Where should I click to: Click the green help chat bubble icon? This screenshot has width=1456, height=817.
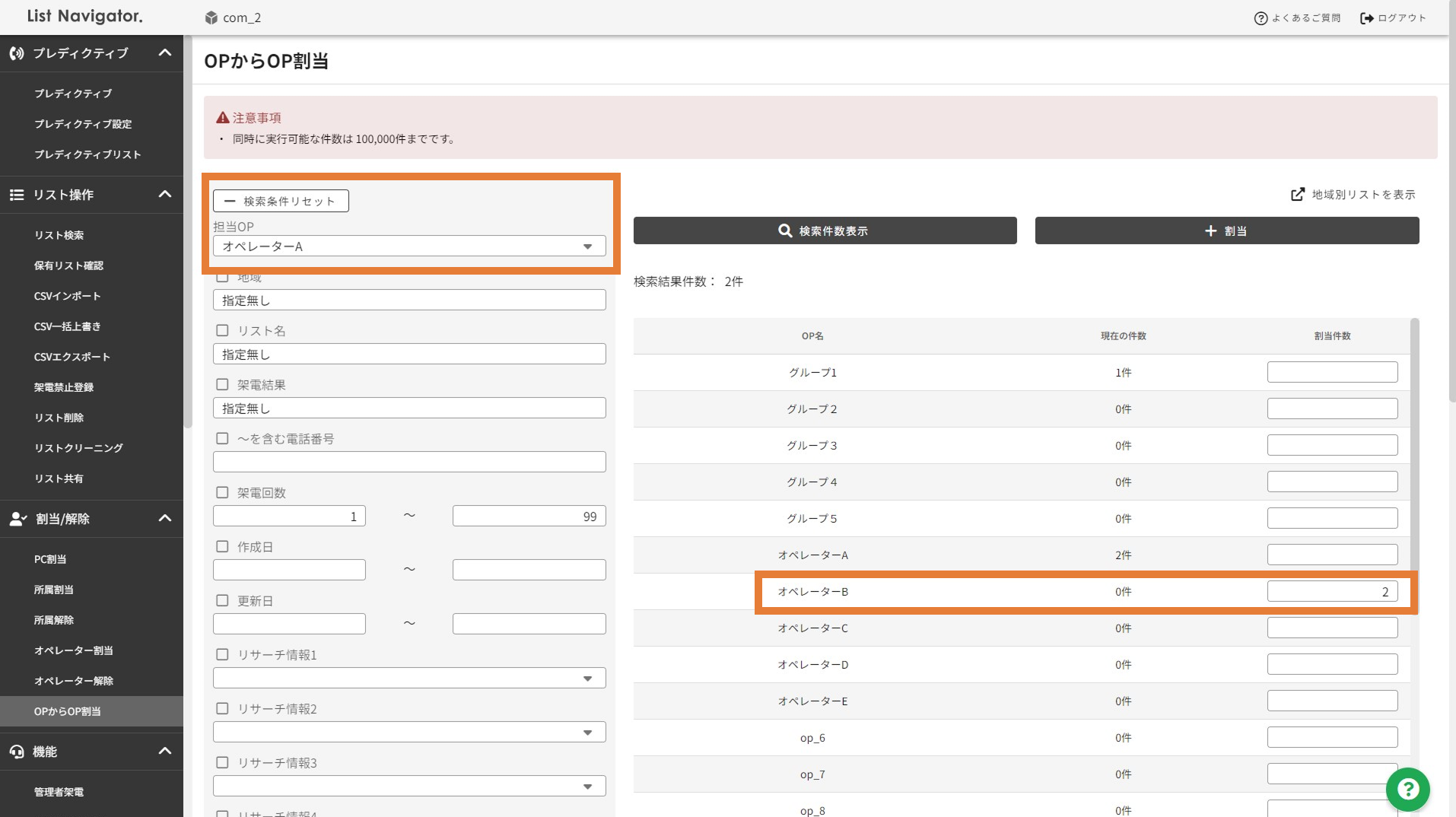click(1407, 789)
